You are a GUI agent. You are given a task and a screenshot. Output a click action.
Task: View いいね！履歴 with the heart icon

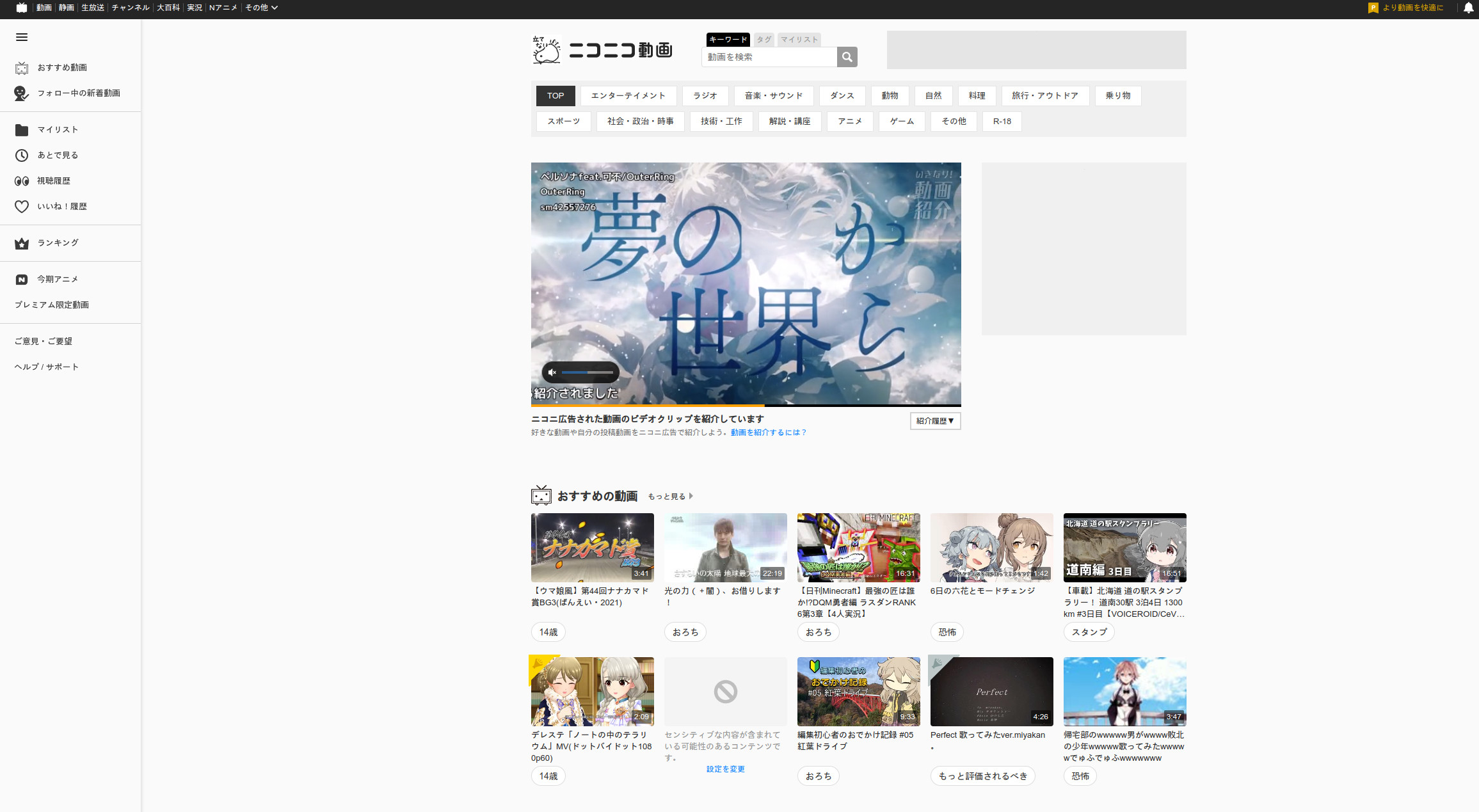(x=22, y=206)
